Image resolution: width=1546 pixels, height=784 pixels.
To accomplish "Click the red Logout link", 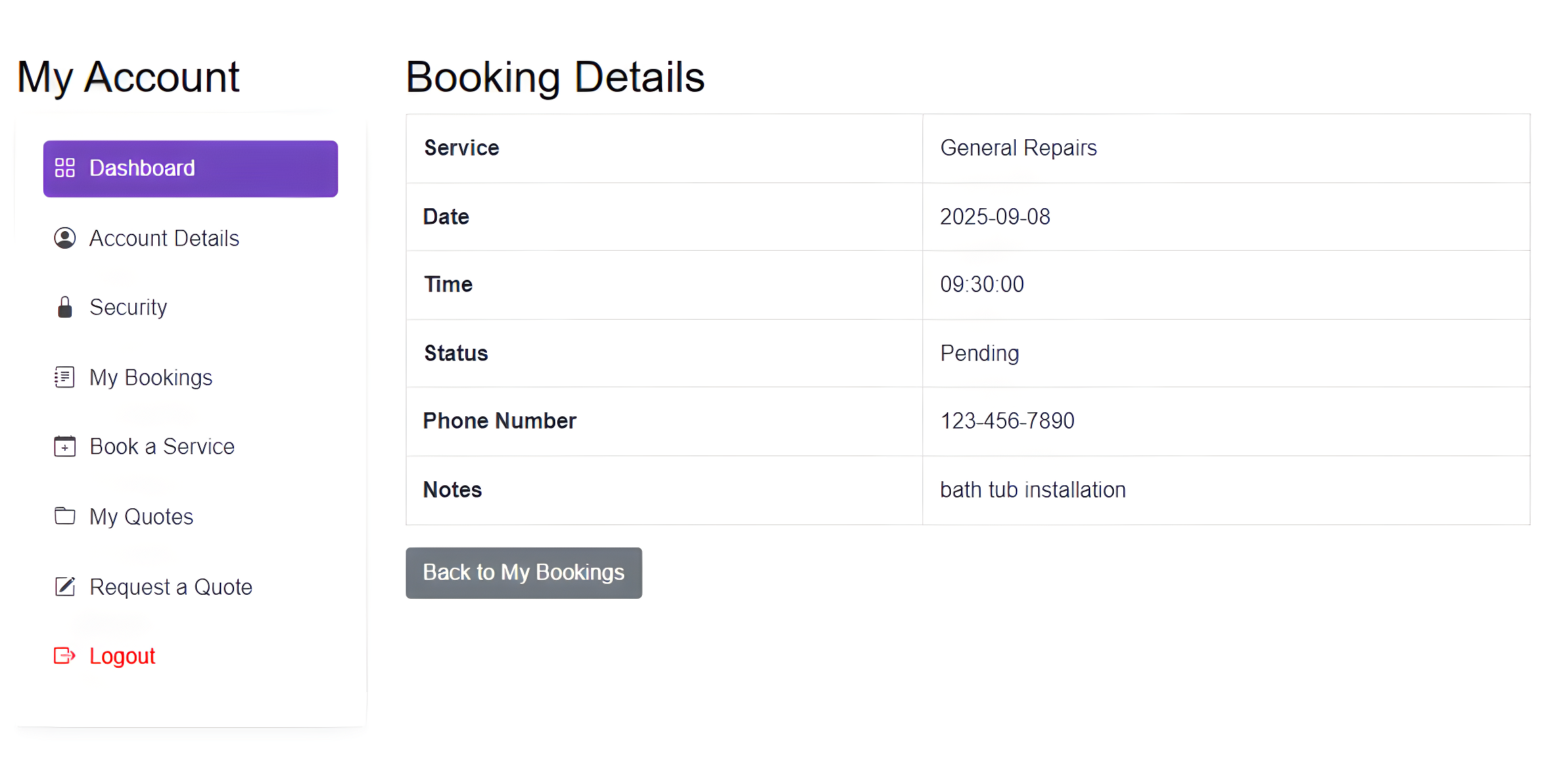I will tap(122, 656).
